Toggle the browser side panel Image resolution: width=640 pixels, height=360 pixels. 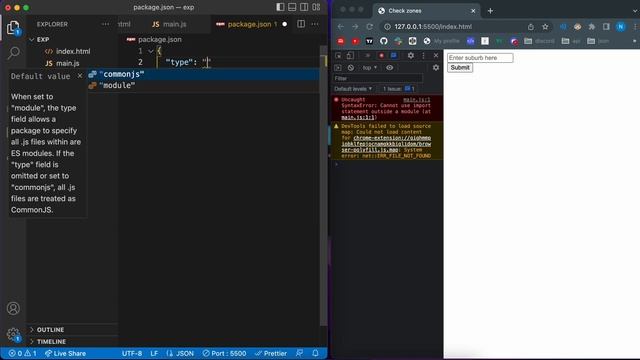coord(606,27)
